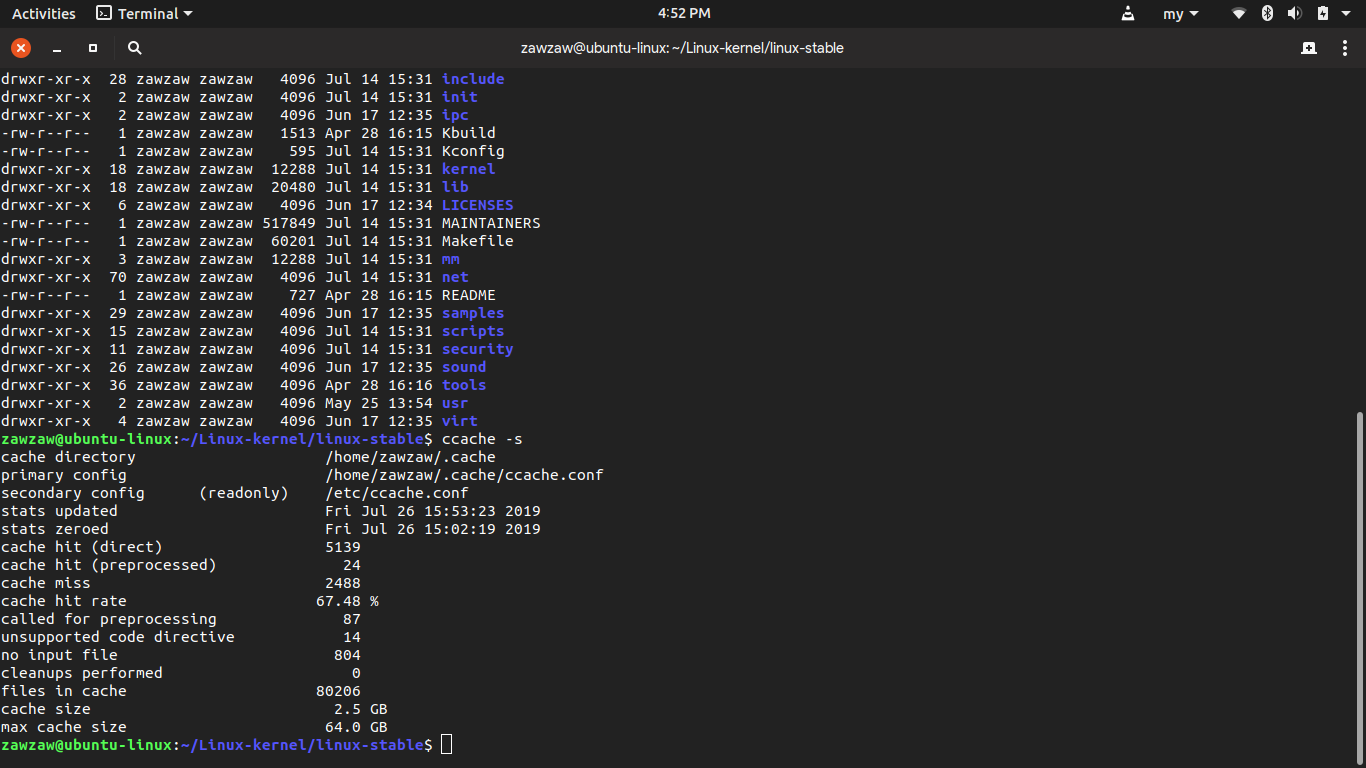This screenshot has height=768, width=1366.
Task: Click the cache hit rate 67.48 %
Action: click(347, 601)
